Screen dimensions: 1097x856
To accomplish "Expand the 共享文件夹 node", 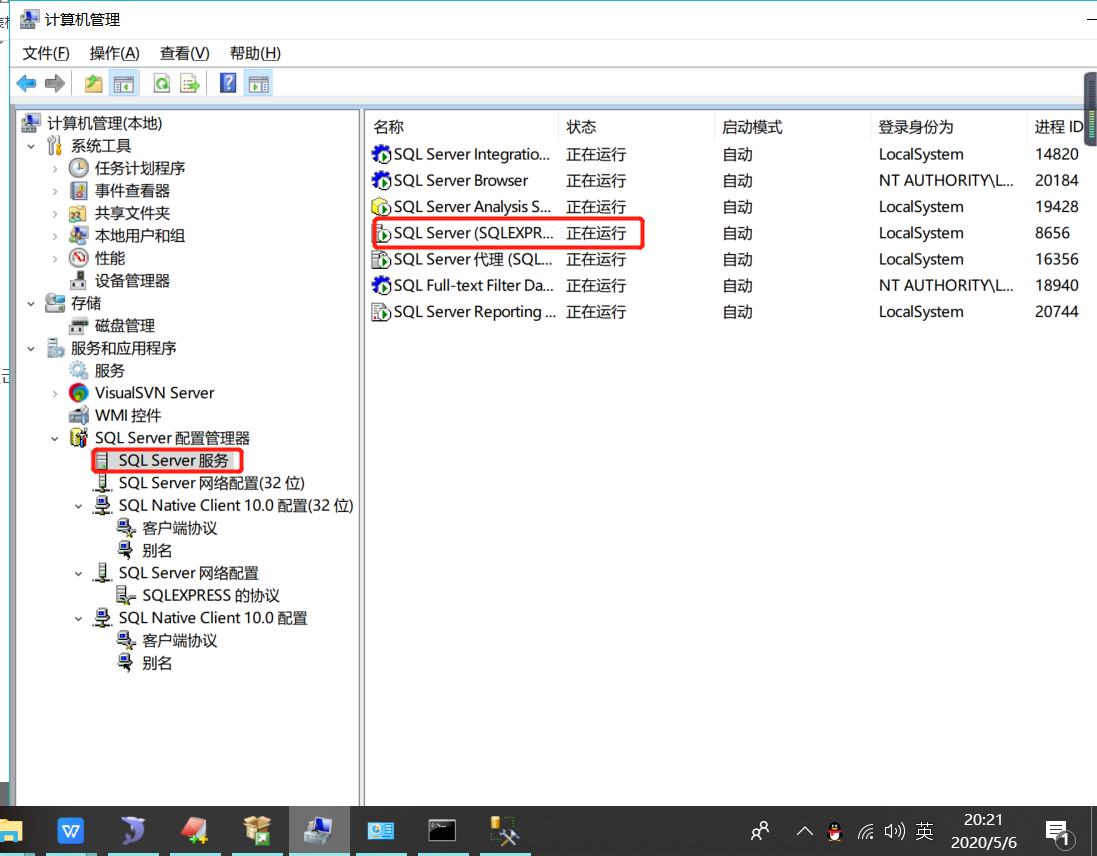I will tap(55, 214).
